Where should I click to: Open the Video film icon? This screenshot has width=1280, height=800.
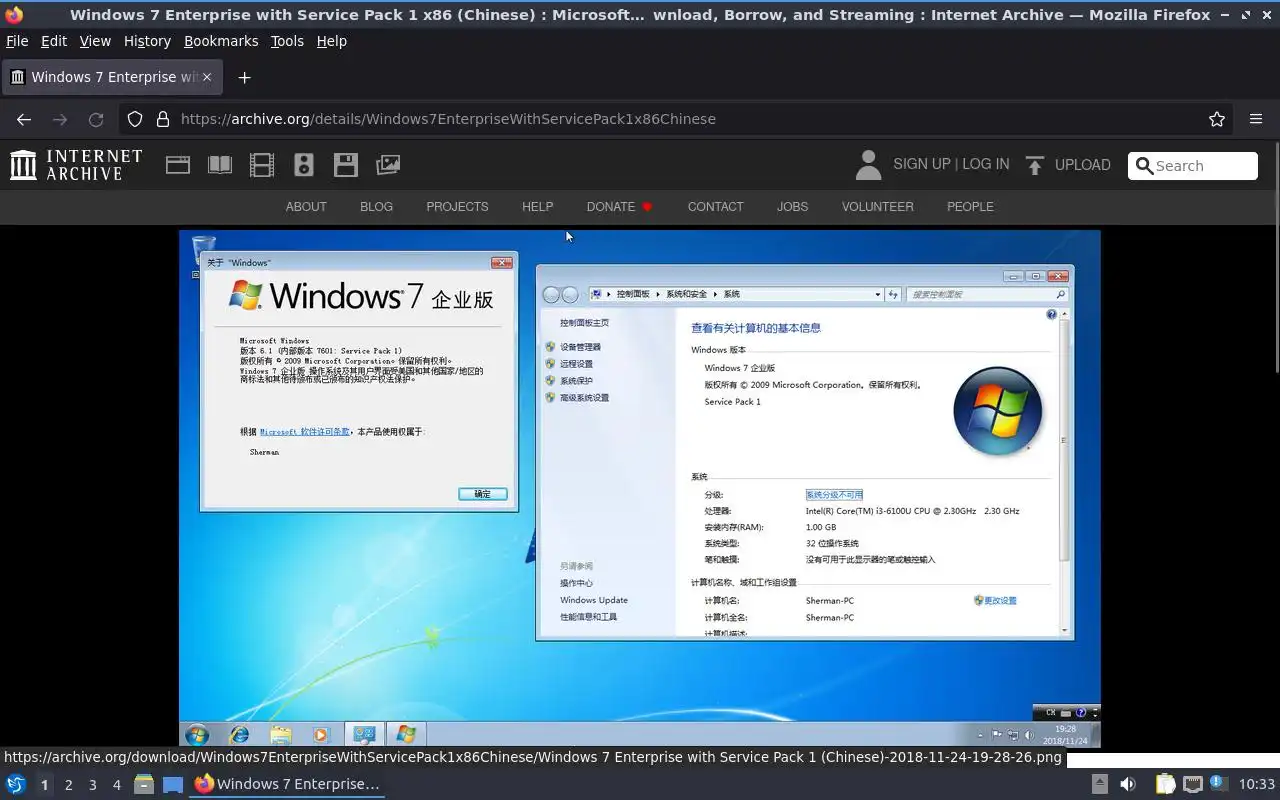[x=262, y=165]
